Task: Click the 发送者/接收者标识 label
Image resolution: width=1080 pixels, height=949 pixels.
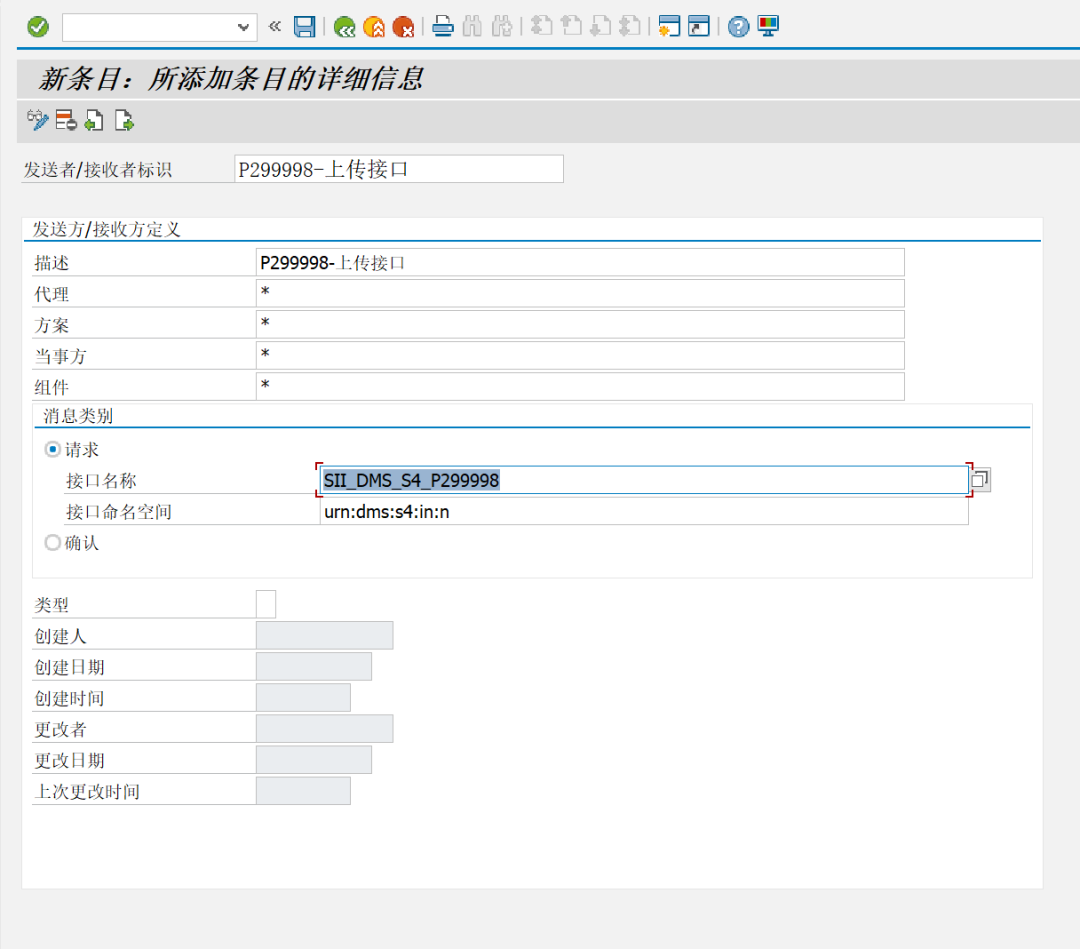Action: click(x=98, y=169)
